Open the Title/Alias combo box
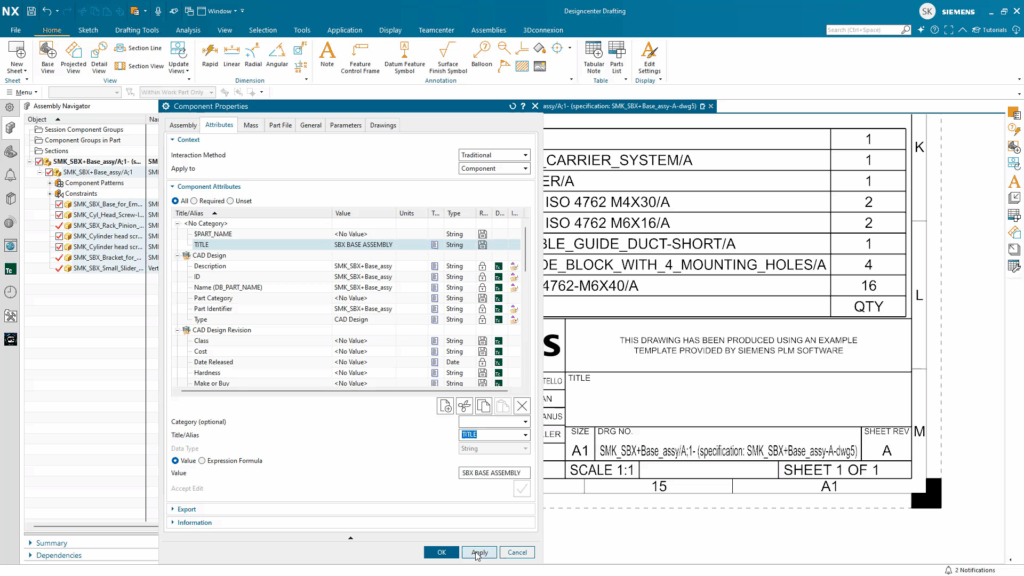 (494, 435)
